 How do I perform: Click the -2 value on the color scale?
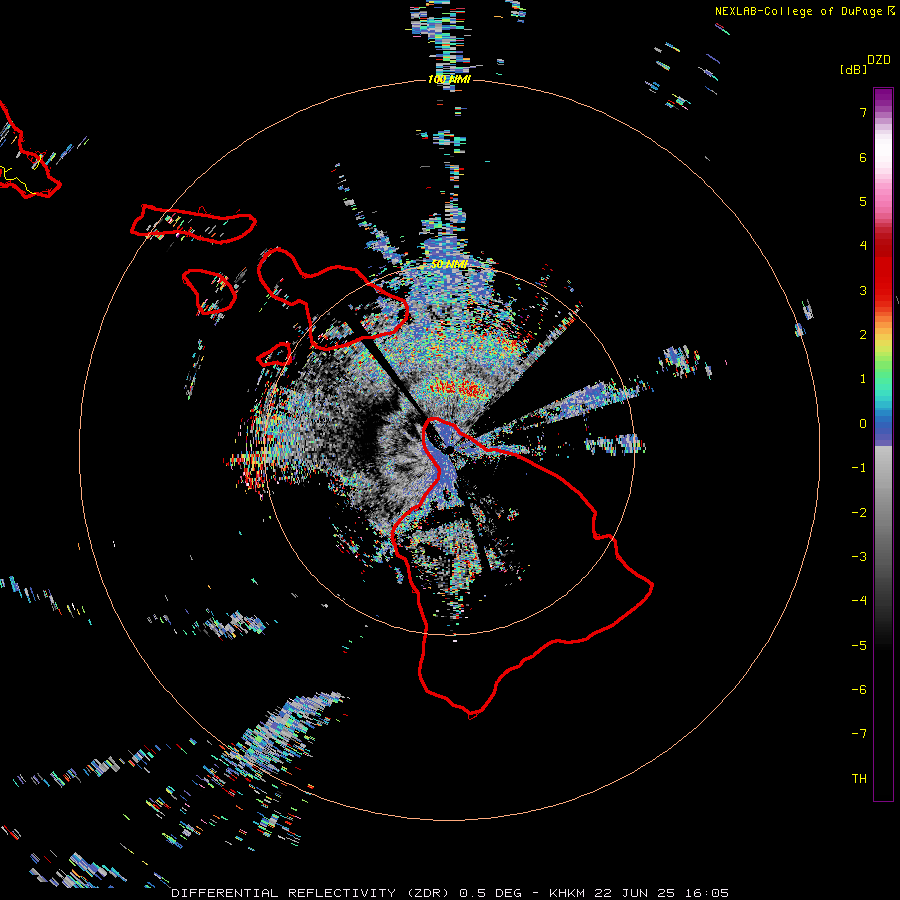coord(859,513)
